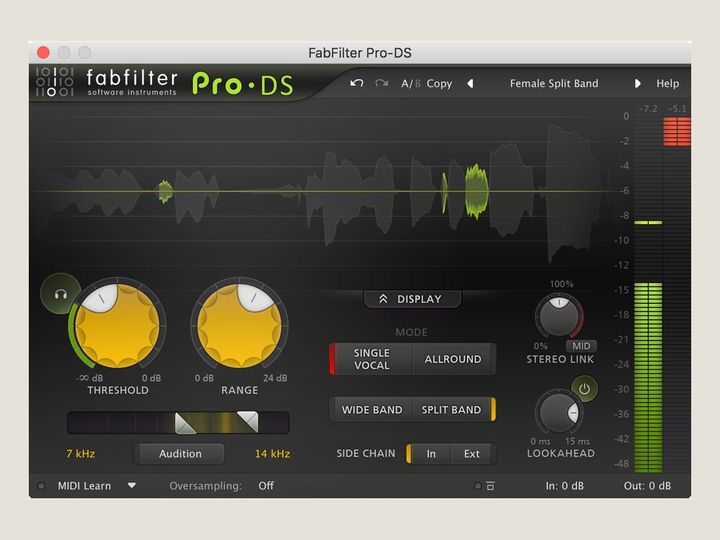Click the 14 kHz frequency value
Image resolution: width=720 pixels, height=540 pixels.
(272, 454)
